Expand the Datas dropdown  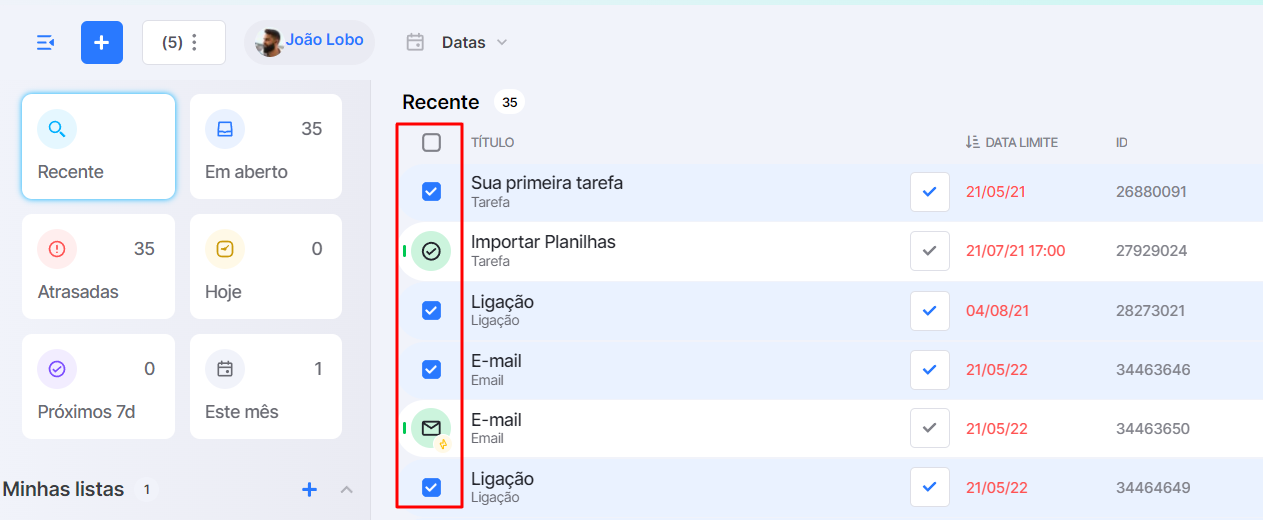point(475,42)
